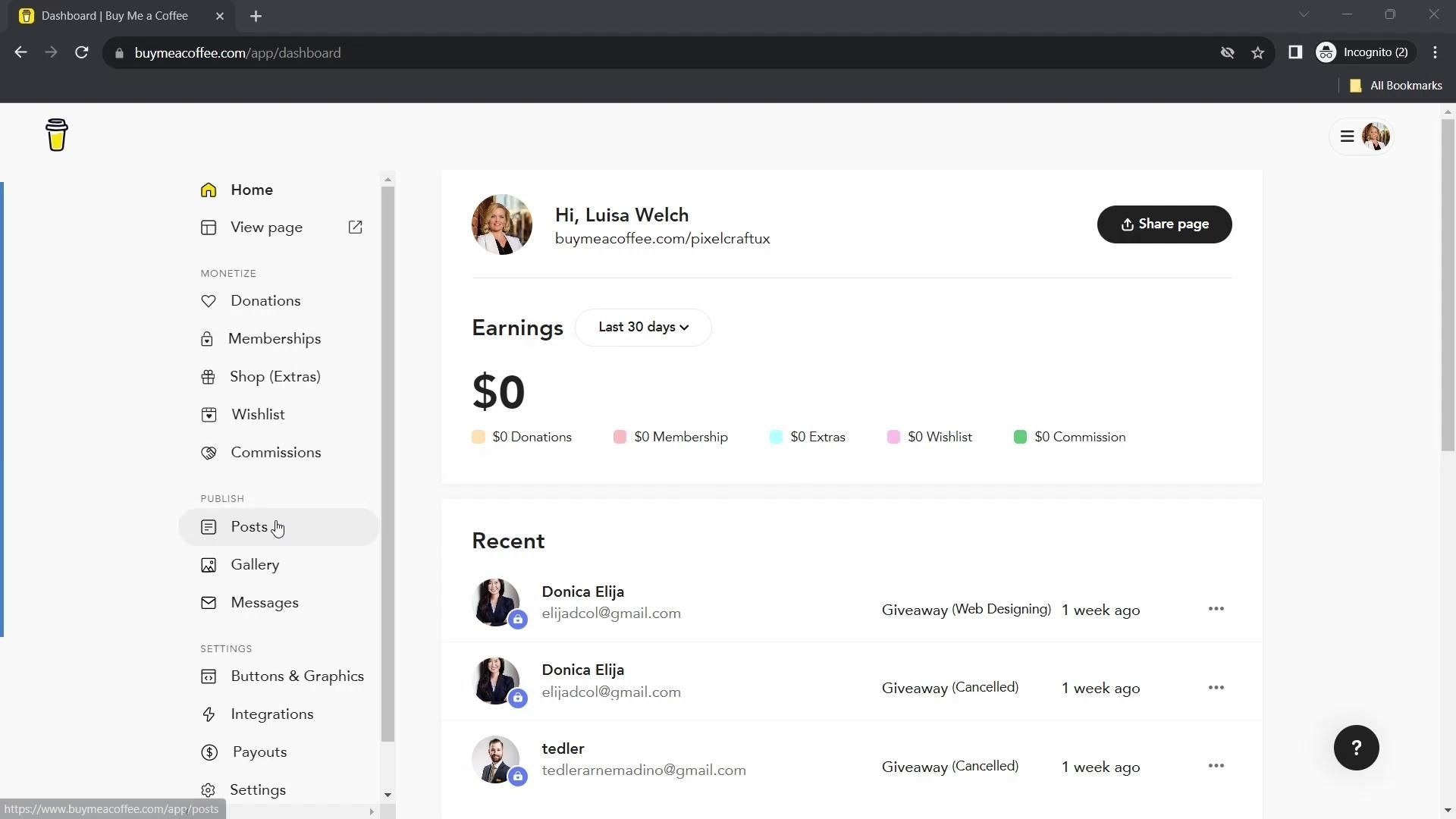
Task: Click the Commissions sidebar icon
Action: 209,453
